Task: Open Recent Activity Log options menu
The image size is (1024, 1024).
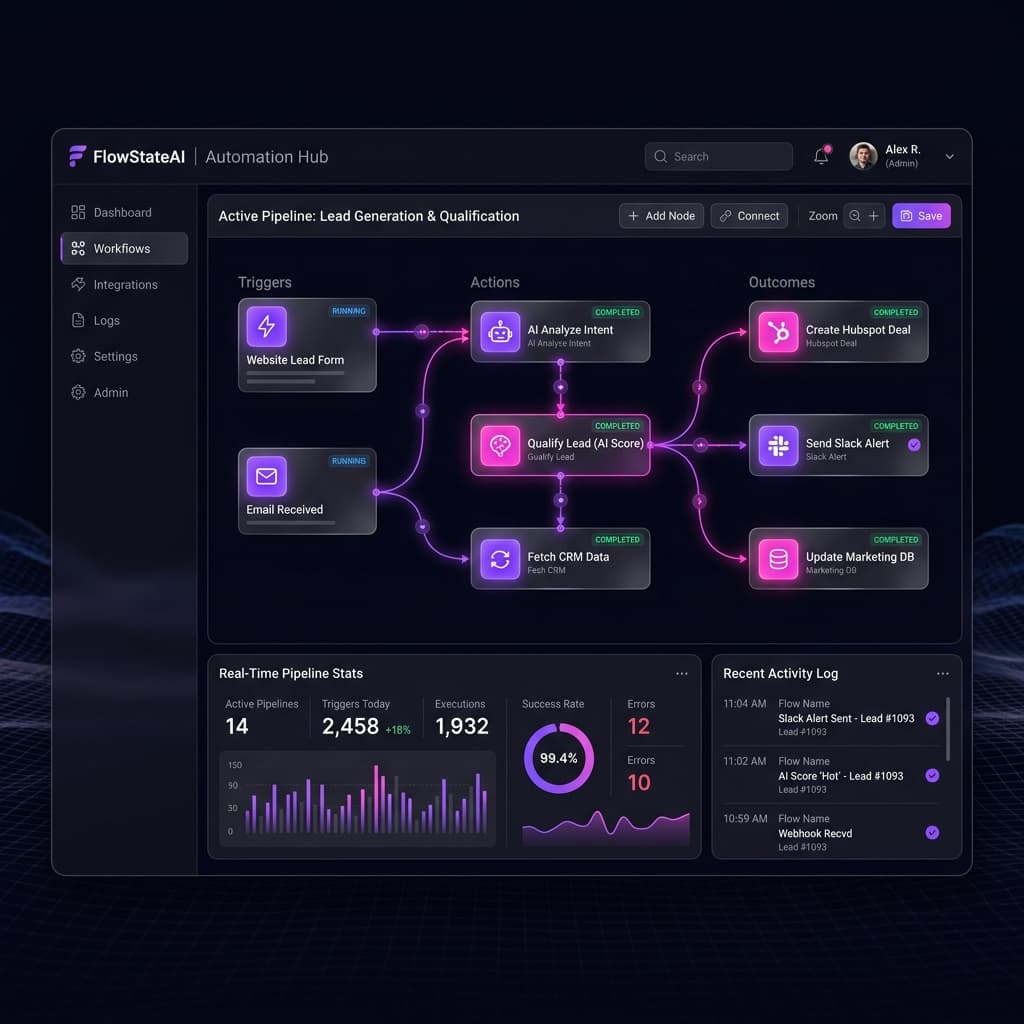Action: [942, 673]
